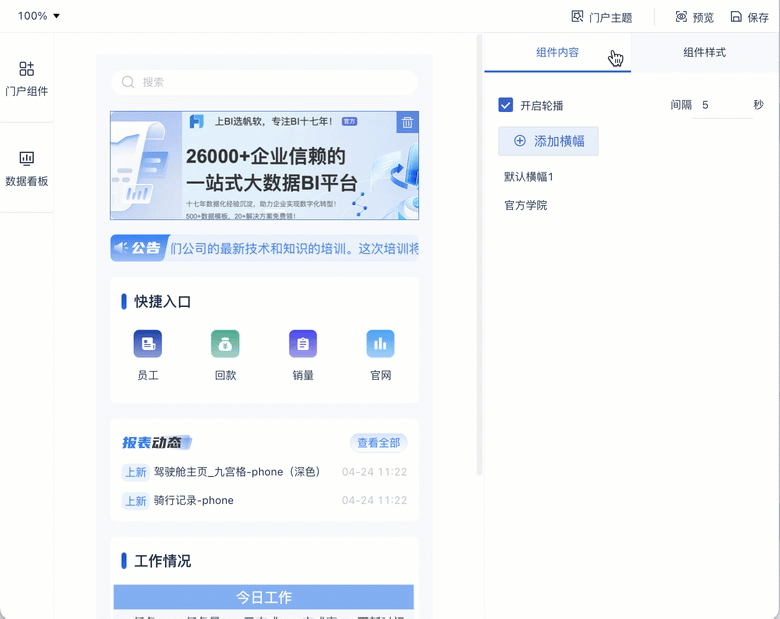This screenshot has width=780, height=619.
Task: Click the 预览 eye icon
Action: (681, 16)
